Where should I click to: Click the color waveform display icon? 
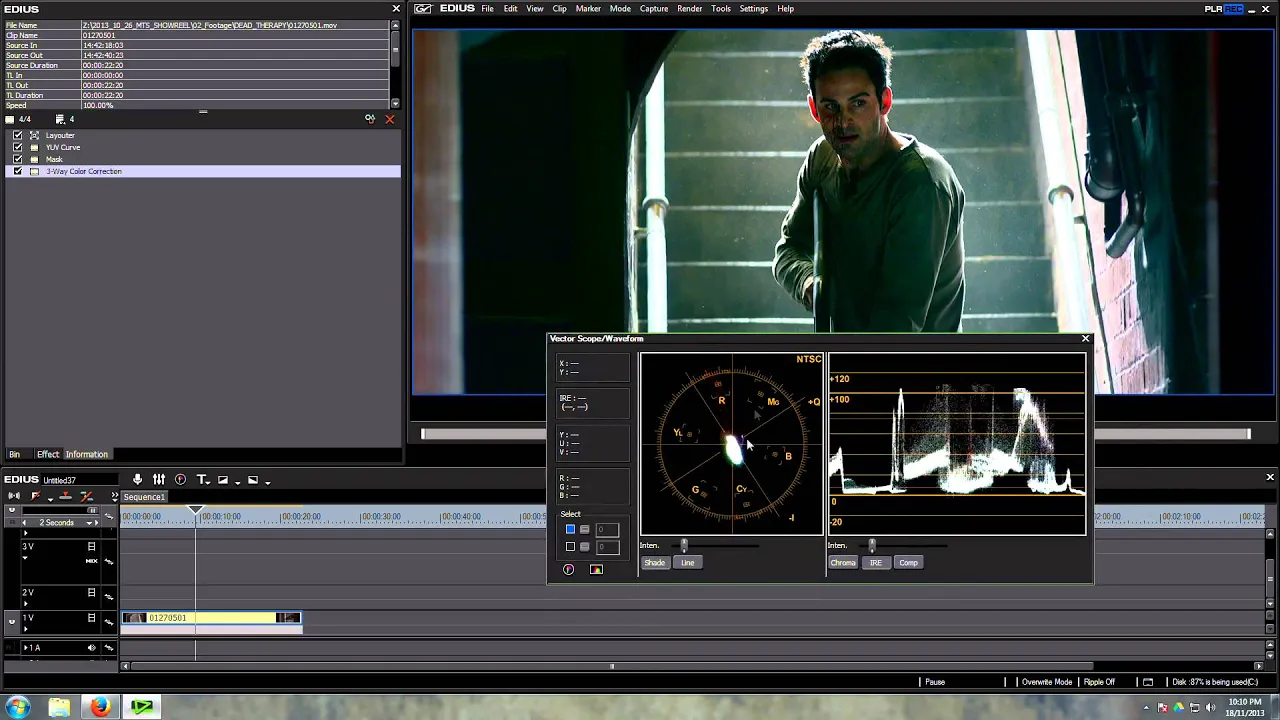pos(596,570)
